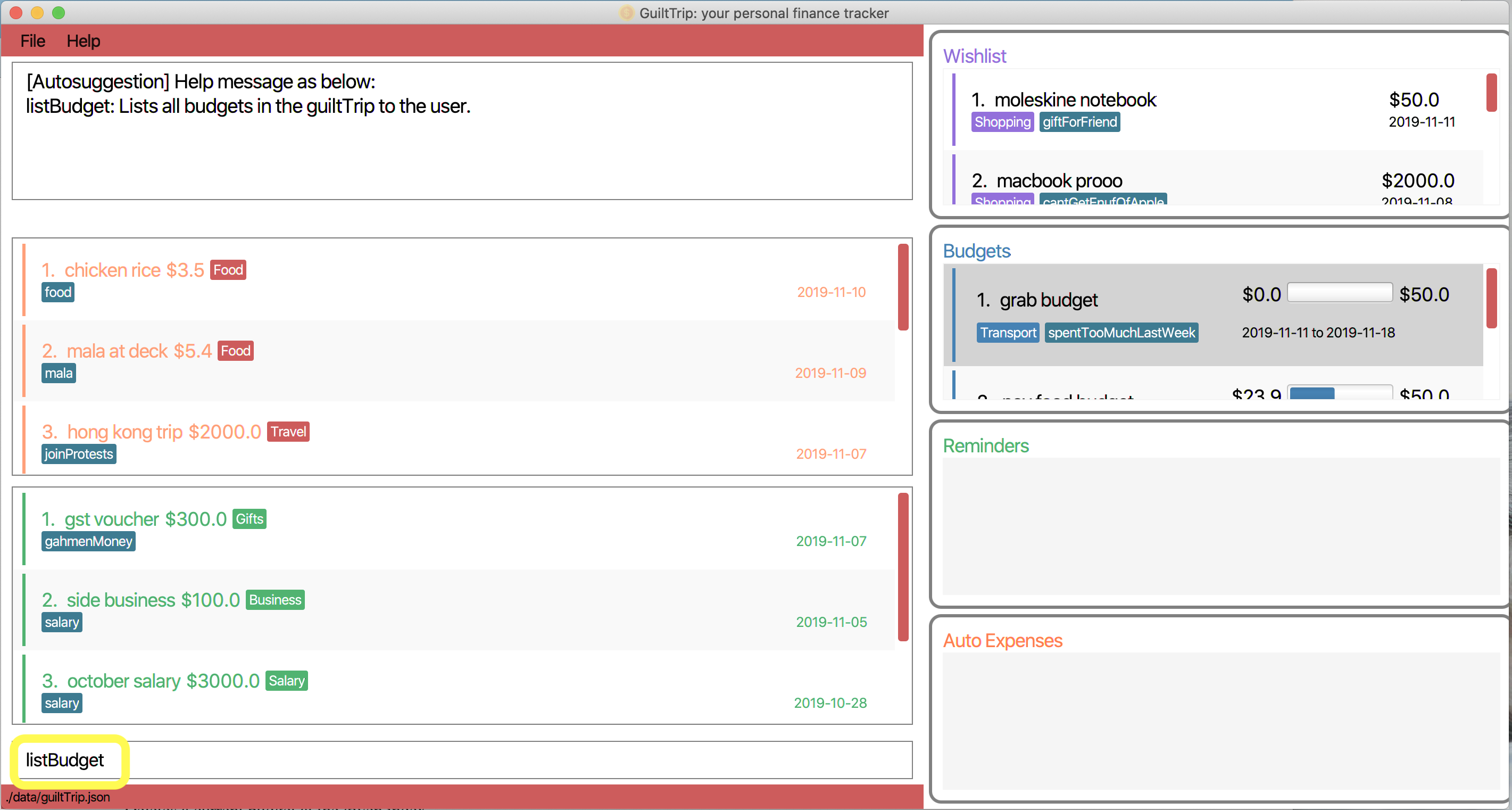Viewport: 1512px width, 810px height.
Task: Click the Food category on chicken rice
Action: click(x=228, y=270)
